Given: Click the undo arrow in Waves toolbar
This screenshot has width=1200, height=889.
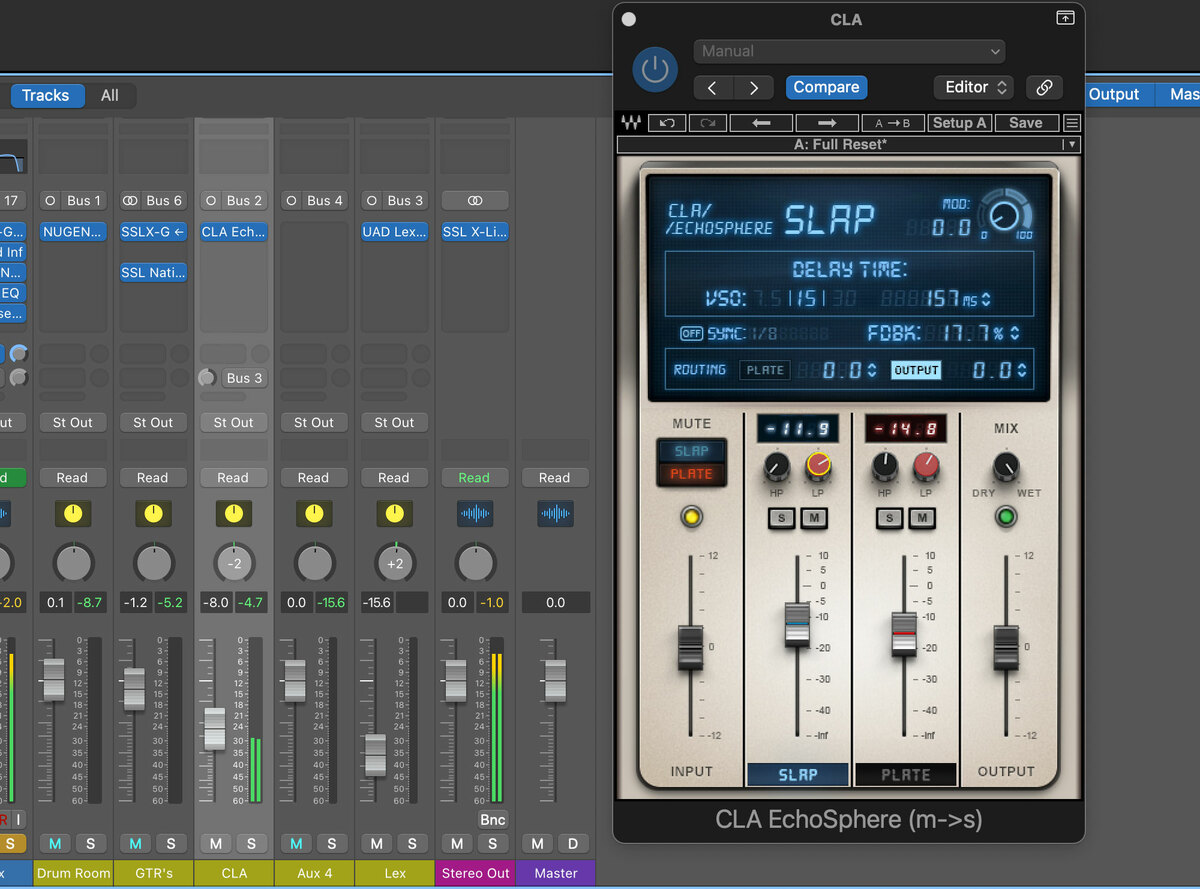Looking at the screenshot, I should (666, 123).
